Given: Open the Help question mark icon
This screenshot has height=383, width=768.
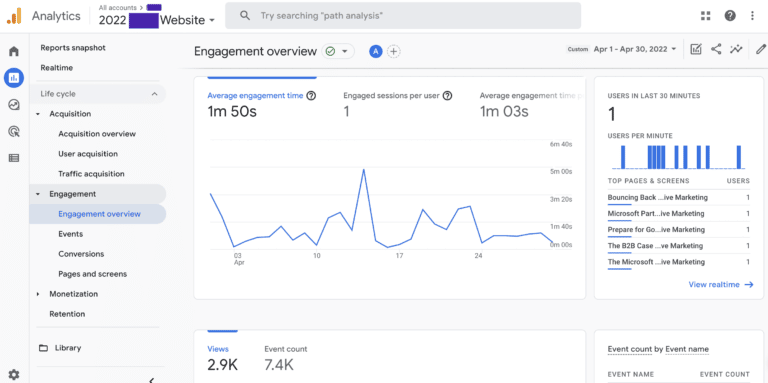Looking at the screenshot, I should pos(730,16).
